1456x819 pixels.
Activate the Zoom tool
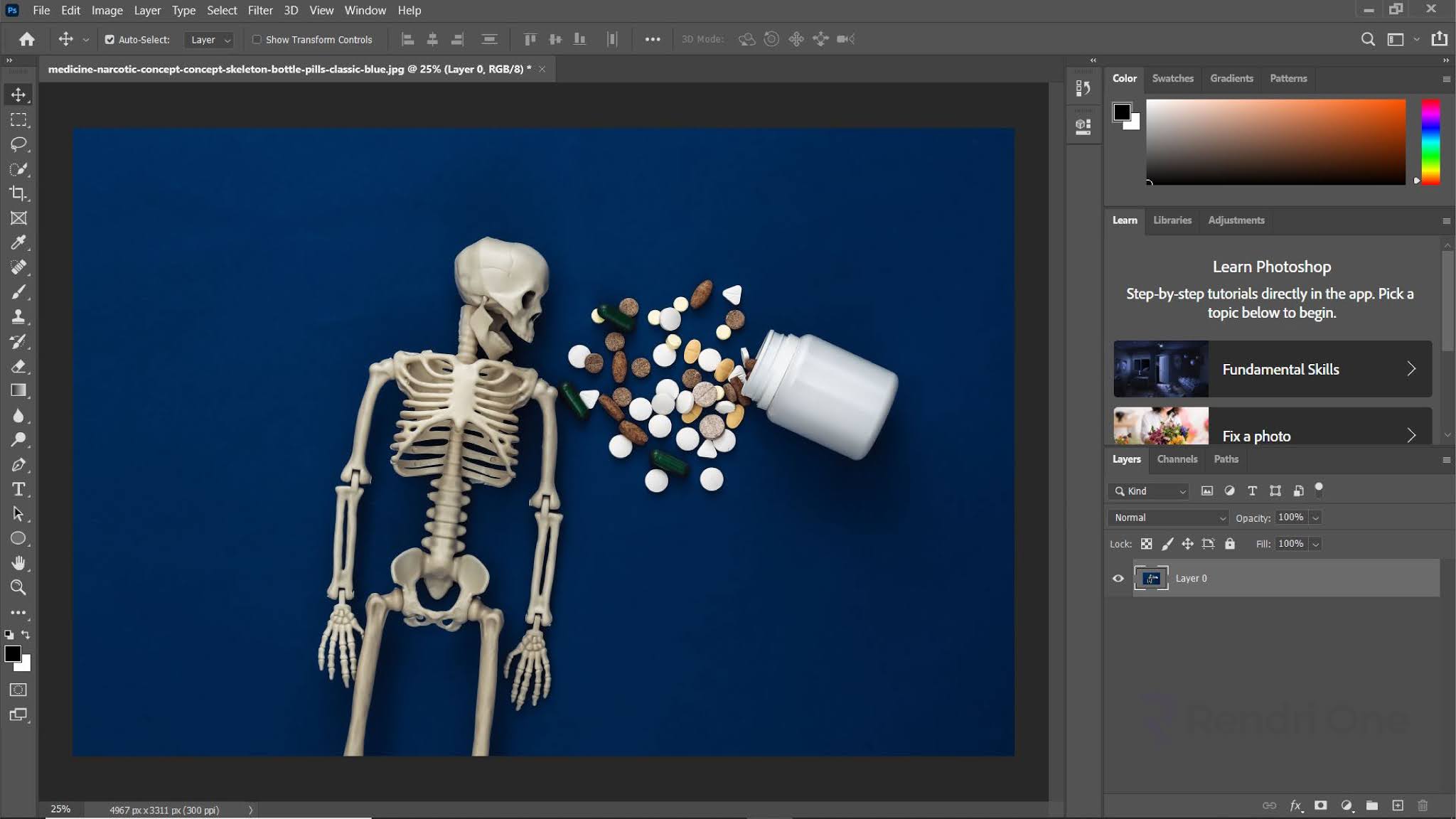(x=18, y=587)
